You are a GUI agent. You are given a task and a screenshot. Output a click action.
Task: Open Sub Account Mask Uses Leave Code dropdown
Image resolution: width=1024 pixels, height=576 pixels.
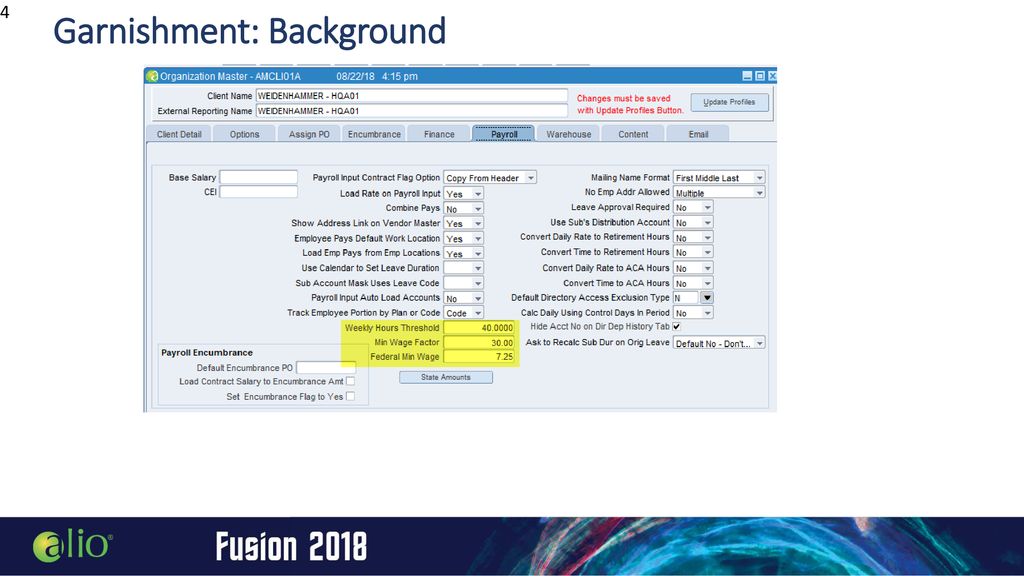coord(464,283)
